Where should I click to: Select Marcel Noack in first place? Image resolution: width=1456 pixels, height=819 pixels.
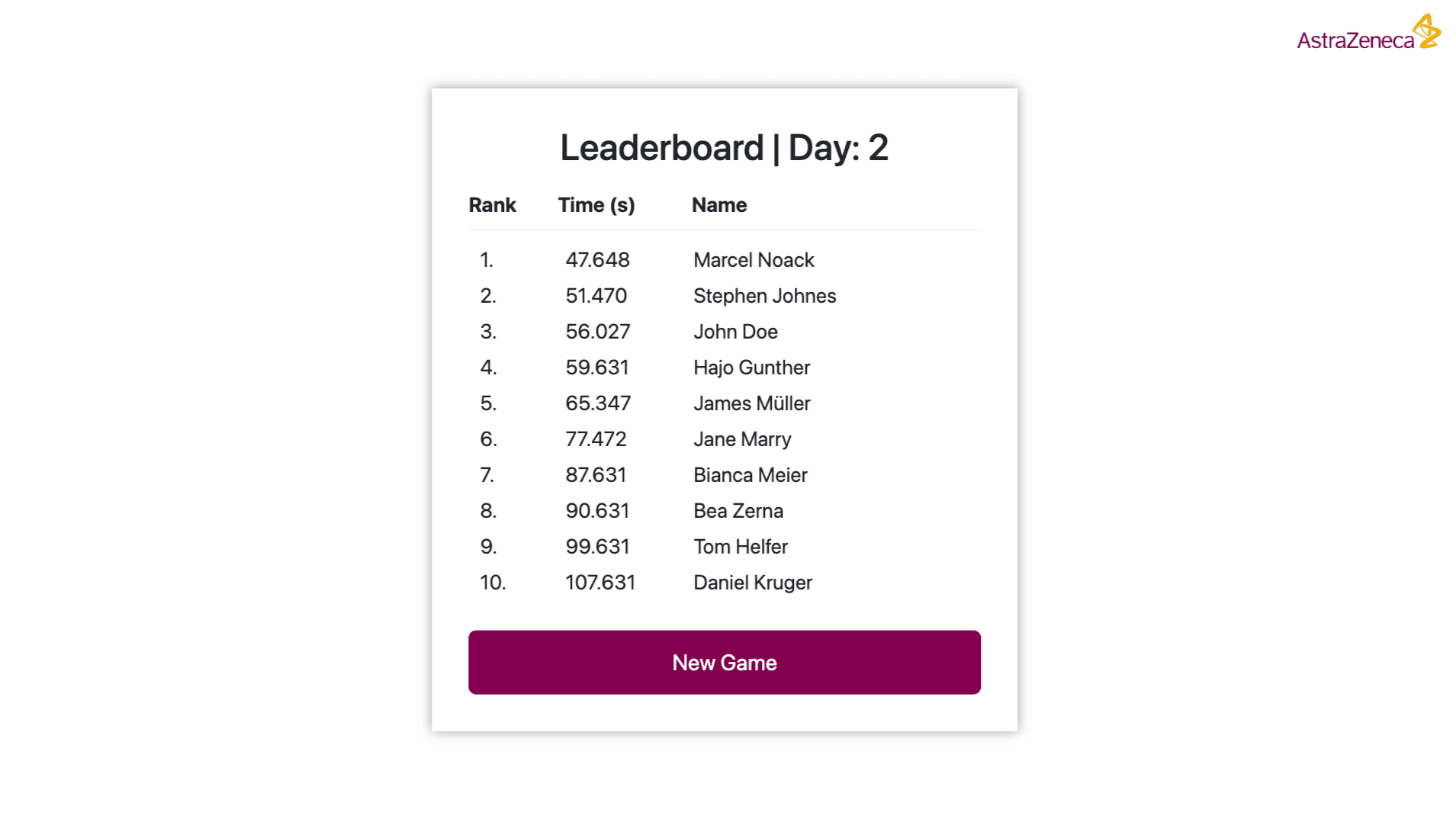click(754, 260)
